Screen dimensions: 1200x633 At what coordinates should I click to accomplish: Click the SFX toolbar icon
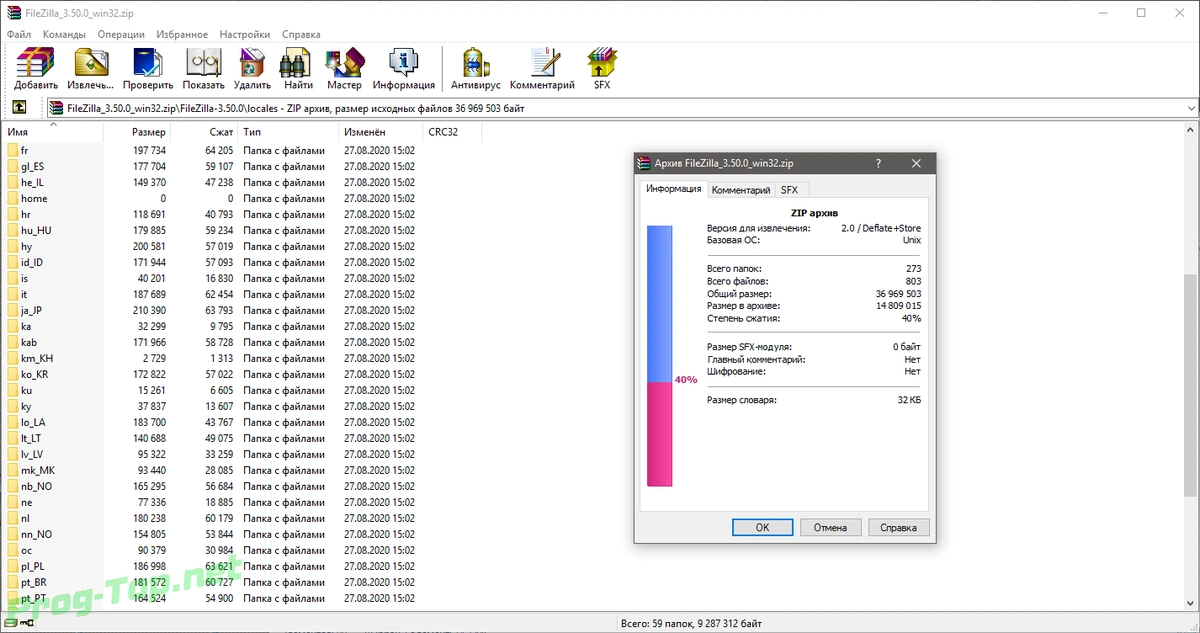click(602, 63)
